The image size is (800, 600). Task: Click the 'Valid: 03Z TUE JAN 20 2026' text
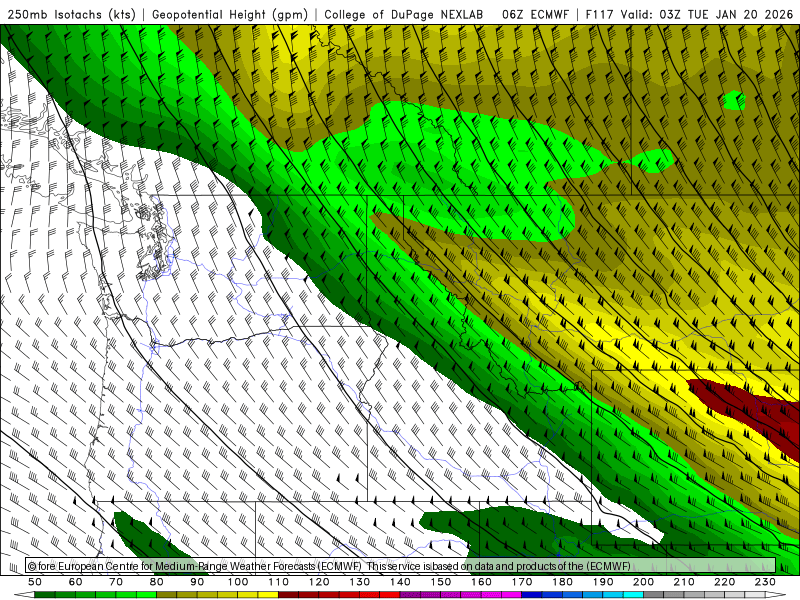click(707, 15)
